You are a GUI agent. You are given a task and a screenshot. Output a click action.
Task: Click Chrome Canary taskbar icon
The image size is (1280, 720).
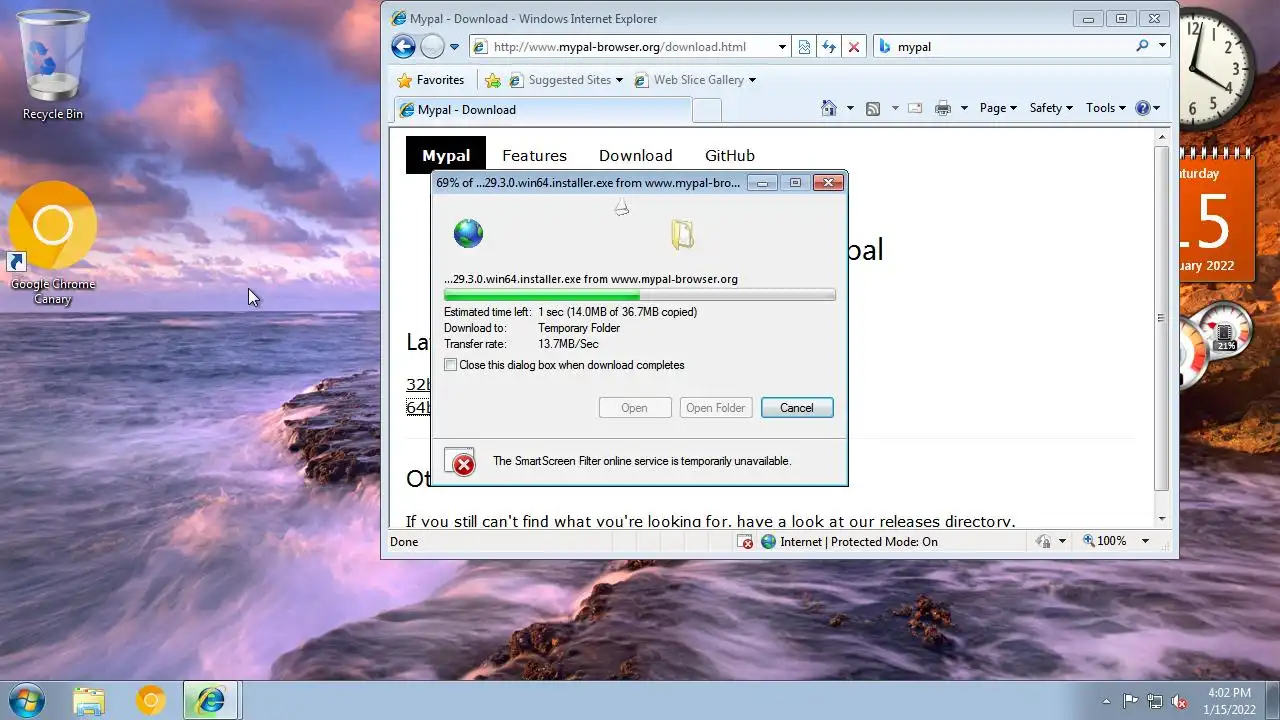150,700
